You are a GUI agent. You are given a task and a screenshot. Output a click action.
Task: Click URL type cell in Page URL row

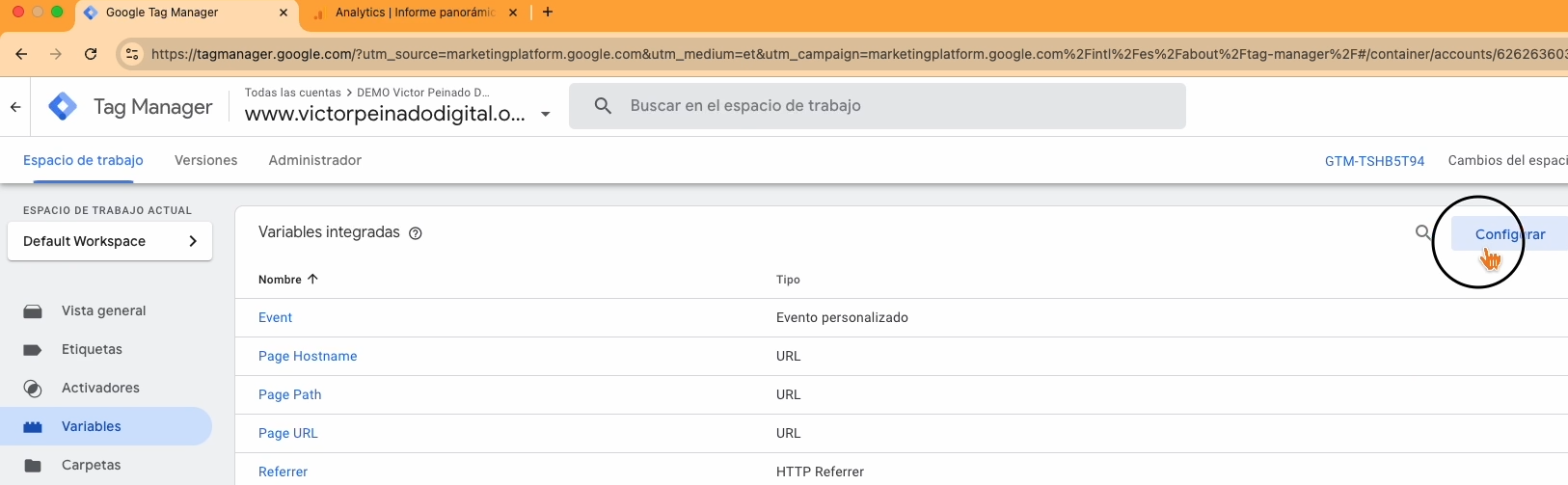(x=789, y=434)
